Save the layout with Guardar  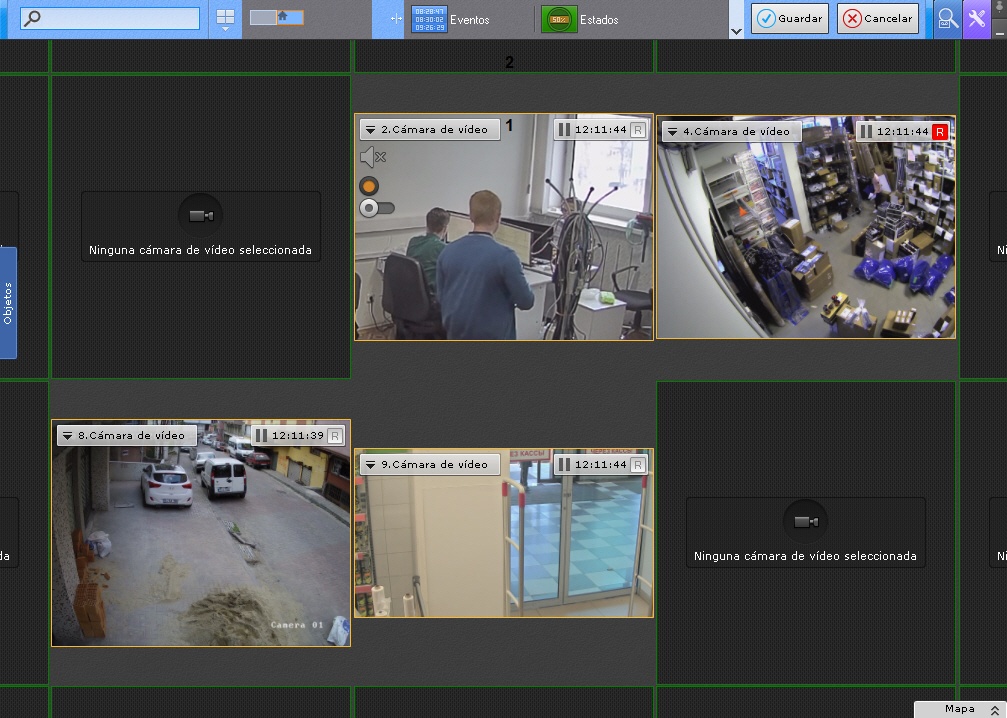(x=790, y=18)
